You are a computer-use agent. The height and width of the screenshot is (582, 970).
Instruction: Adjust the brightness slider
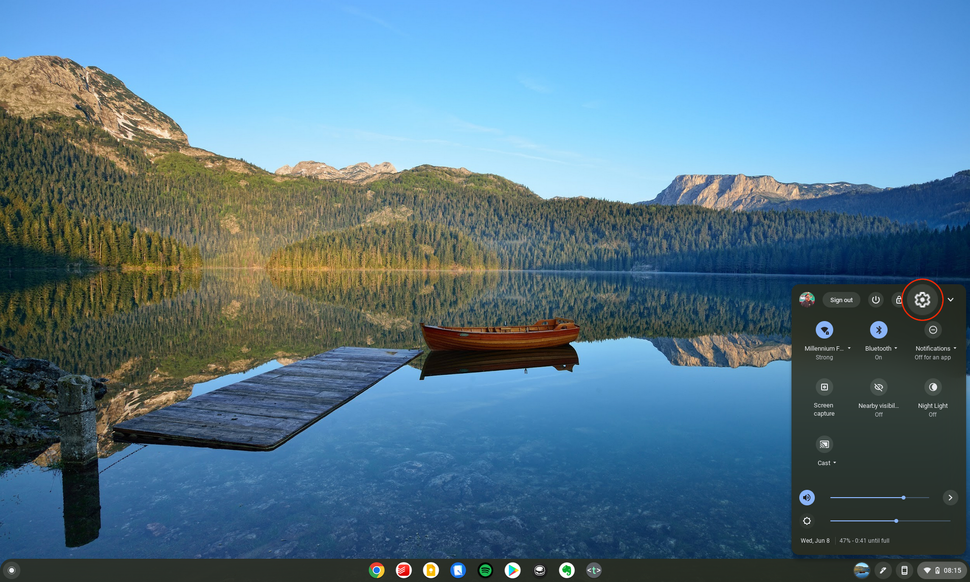pos(896,520)
